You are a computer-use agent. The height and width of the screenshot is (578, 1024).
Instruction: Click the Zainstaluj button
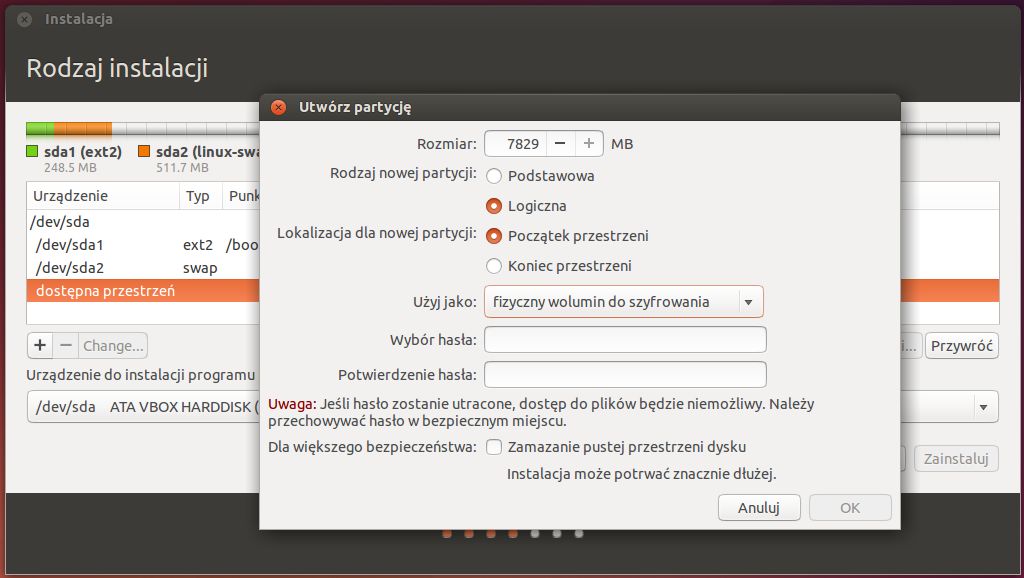(955, 458)
